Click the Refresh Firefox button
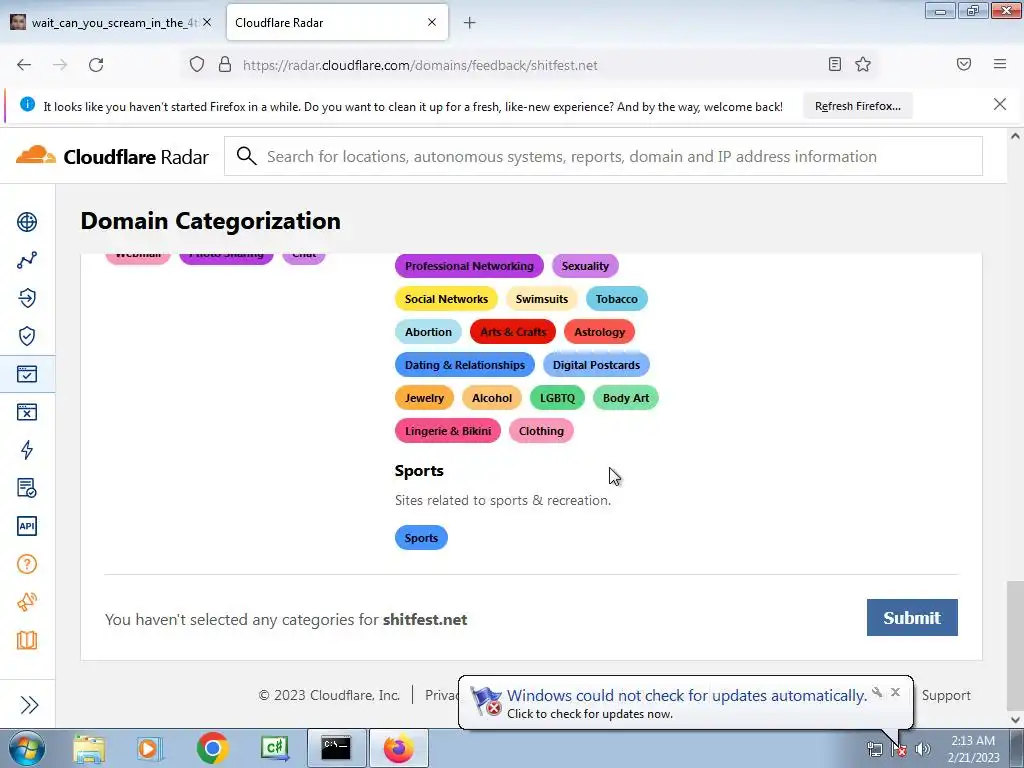 click(857, 106)
